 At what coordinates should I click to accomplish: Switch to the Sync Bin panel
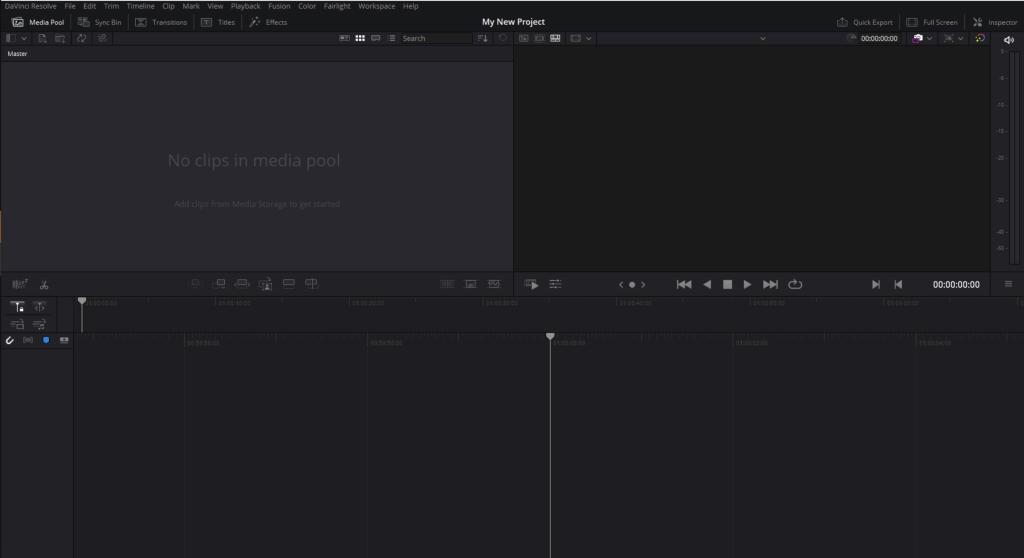(99, 22)
